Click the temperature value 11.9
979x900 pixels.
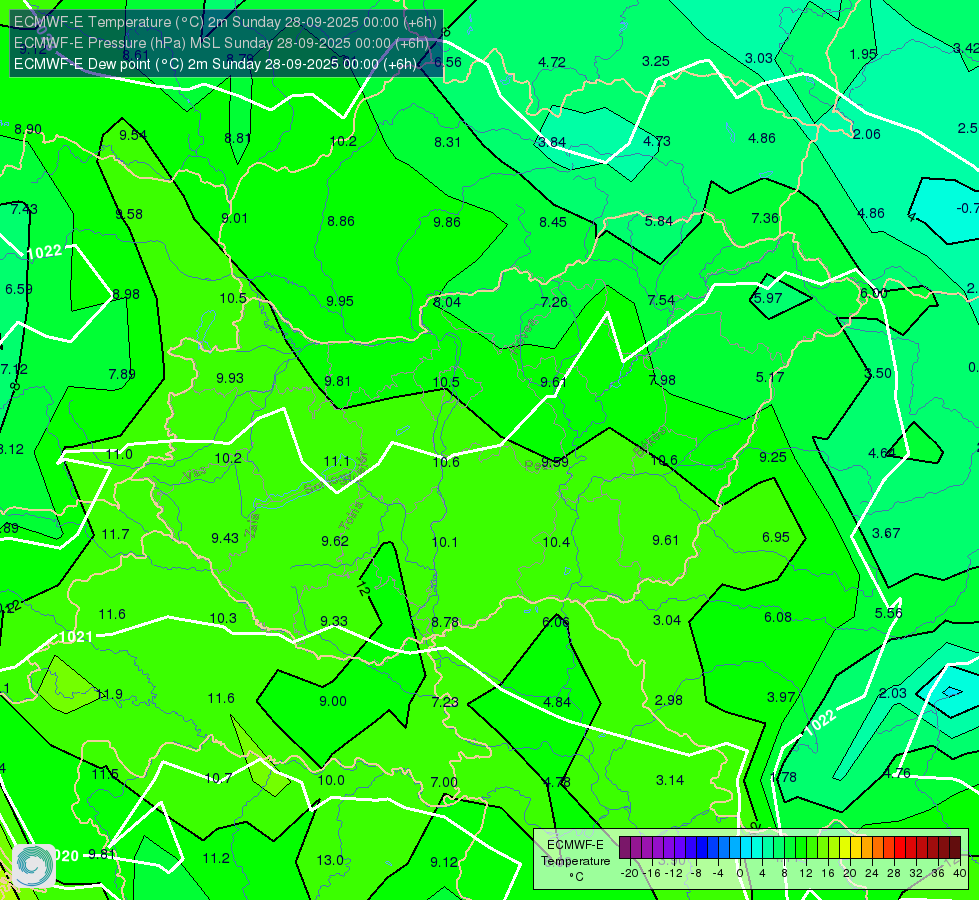(110, 695)
